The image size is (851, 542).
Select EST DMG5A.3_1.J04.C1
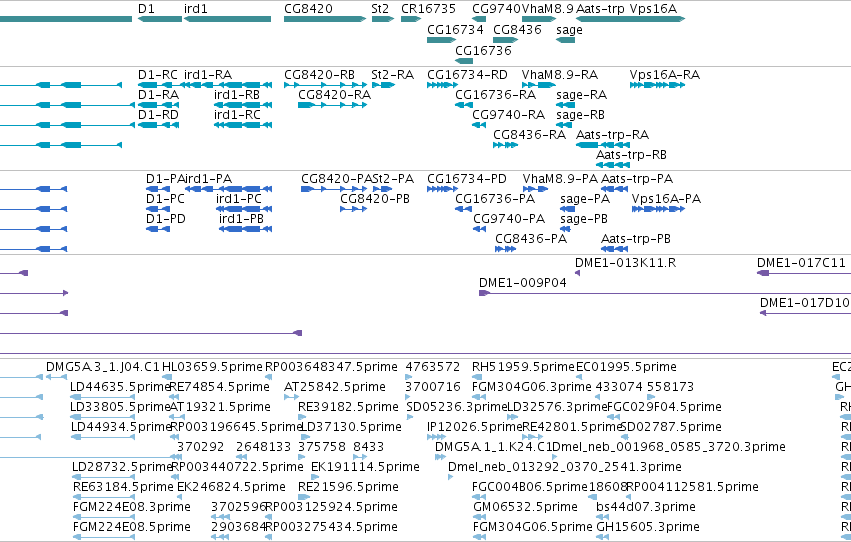[103, 367]
